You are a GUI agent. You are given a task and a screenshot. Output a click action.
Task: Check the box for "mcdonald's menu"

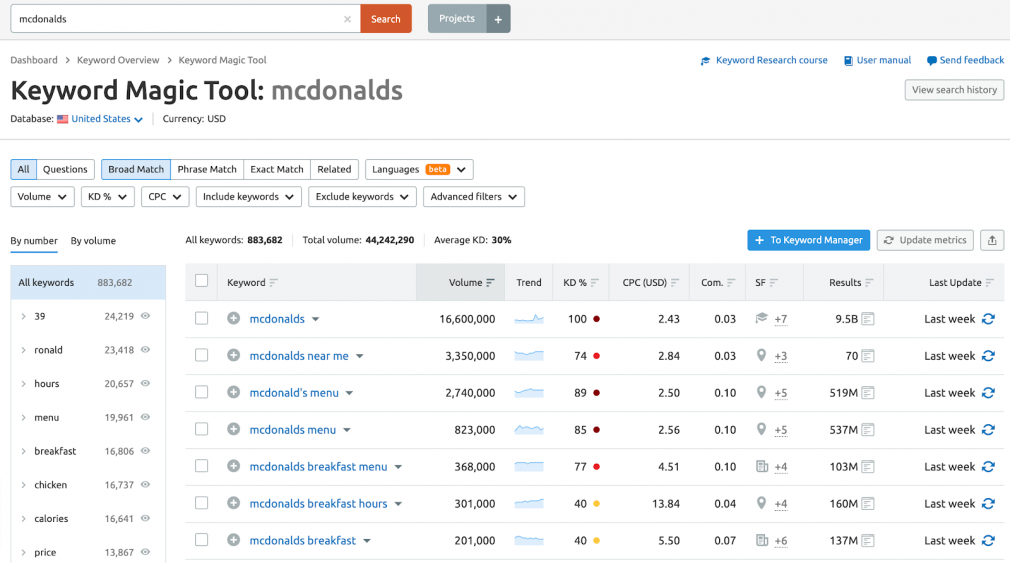click(202, 392)
